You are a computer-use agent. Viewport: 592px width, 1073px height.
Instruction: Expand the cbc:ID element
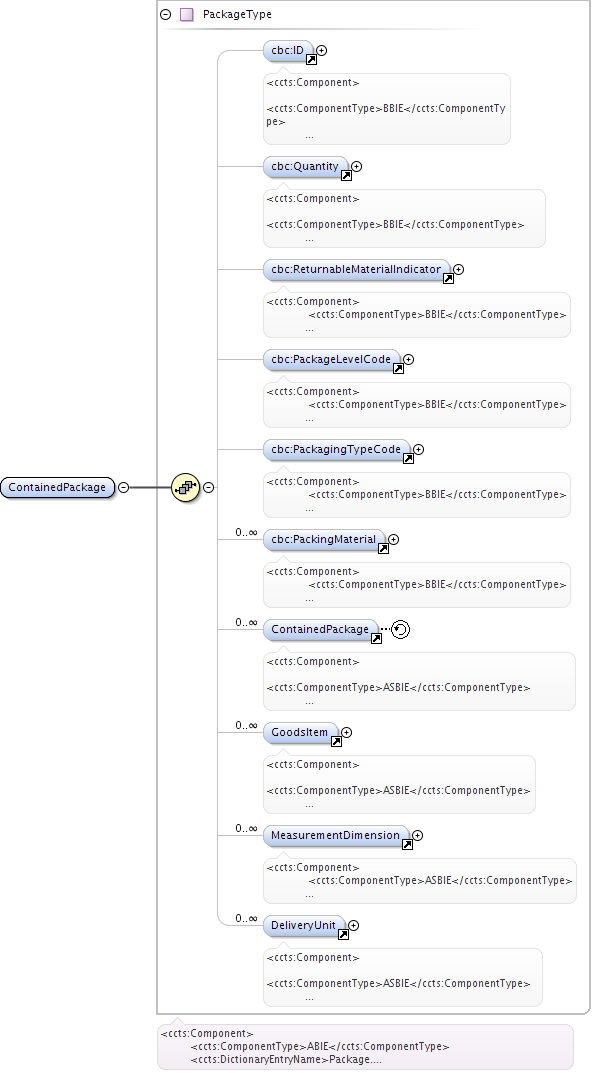click(x=322, y=50)
